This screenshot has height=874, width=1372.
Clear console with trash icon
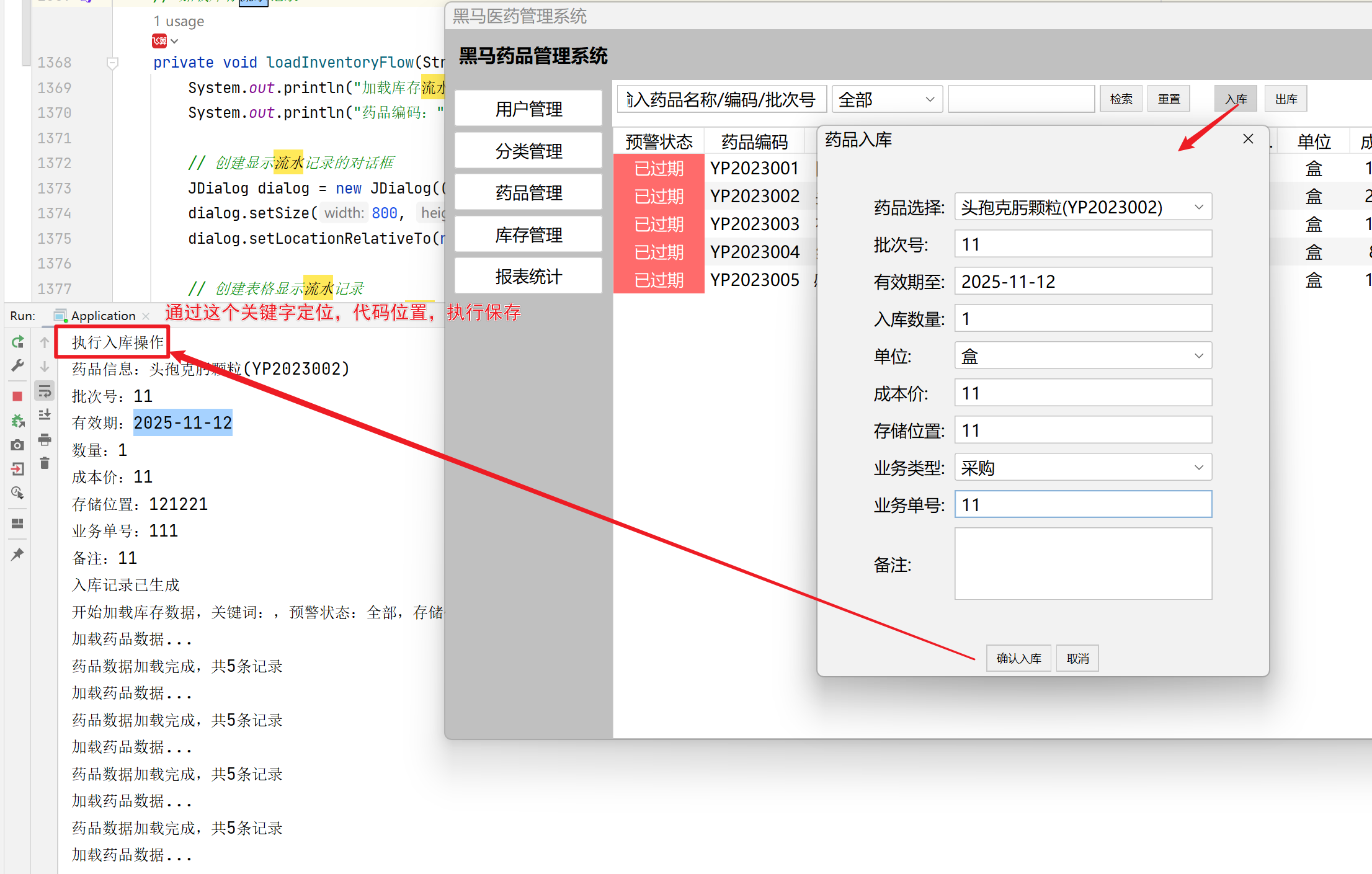tap(45, 463)
